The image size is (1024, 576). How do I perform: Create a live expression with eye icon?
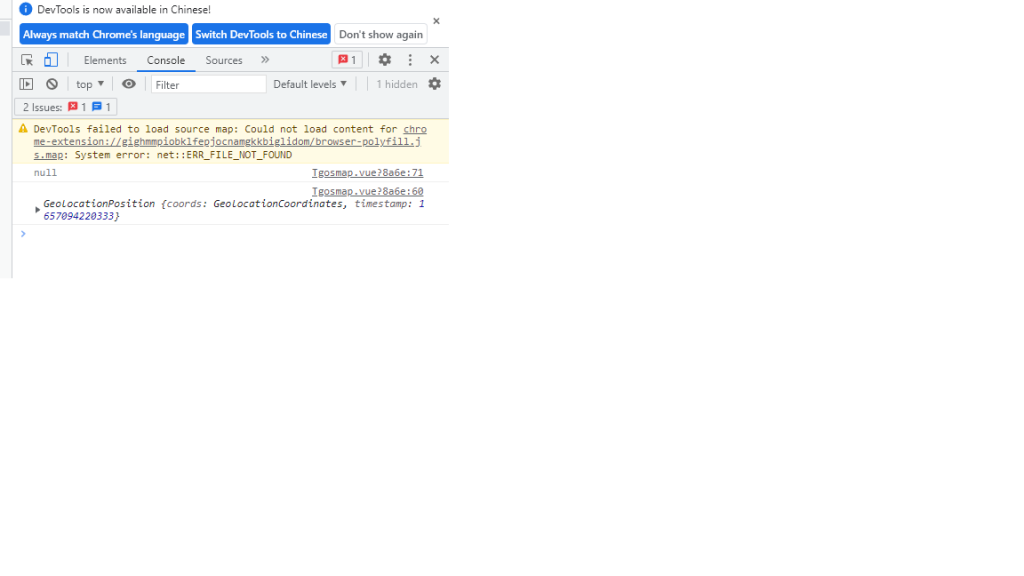(x=129, y=84)
